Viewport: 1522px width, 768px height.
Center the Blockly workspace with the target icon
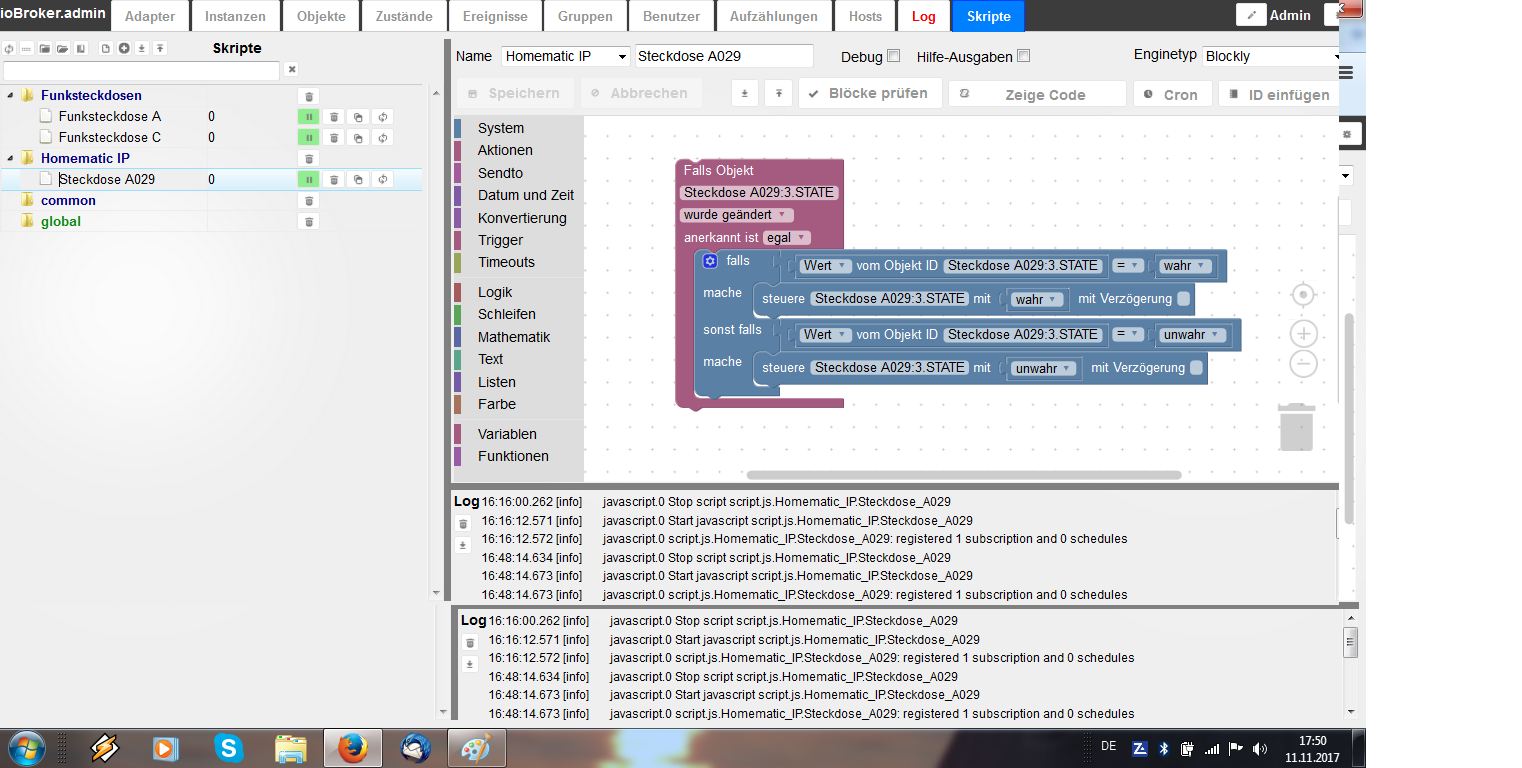1303,295
